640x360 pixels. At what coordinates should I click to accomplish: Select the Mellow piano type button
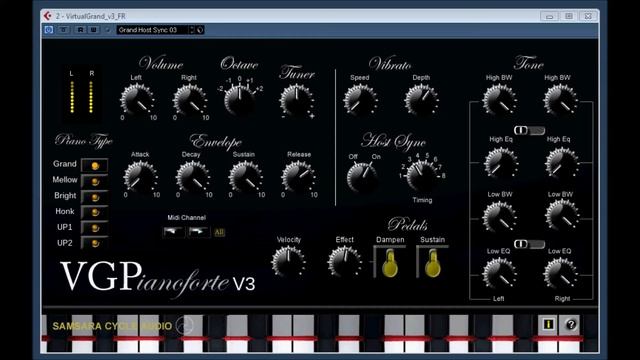coord(95,181)
